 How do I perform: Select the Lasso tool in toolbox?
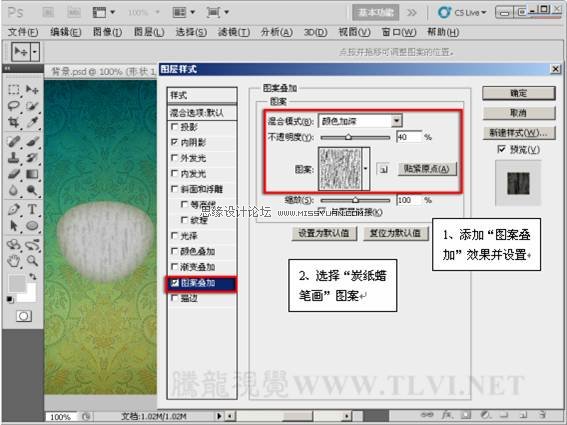click(x=14, y=106)
